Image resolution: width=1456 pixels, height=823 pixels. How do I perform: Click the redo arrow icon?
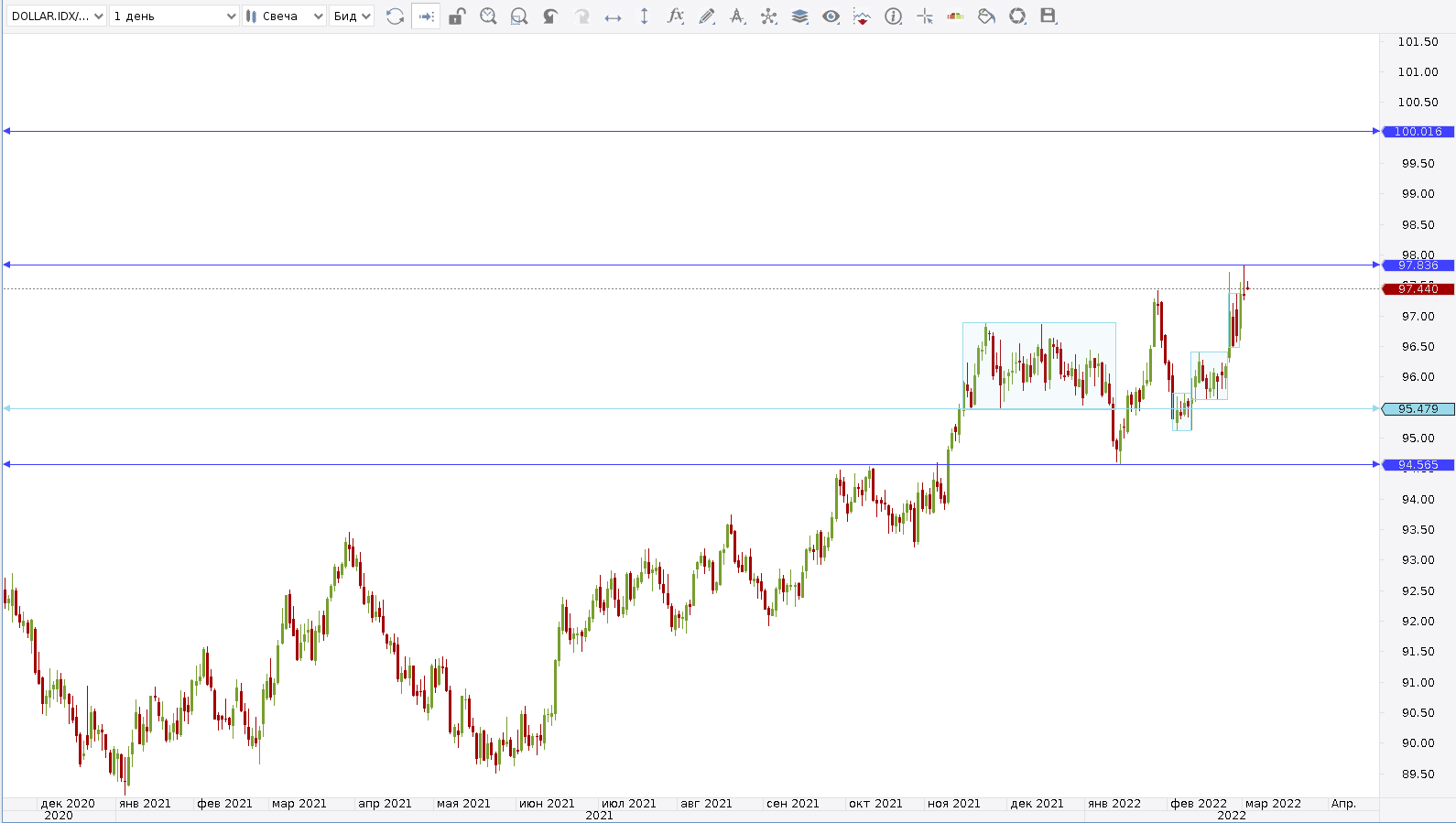click(x=581, y=16)
